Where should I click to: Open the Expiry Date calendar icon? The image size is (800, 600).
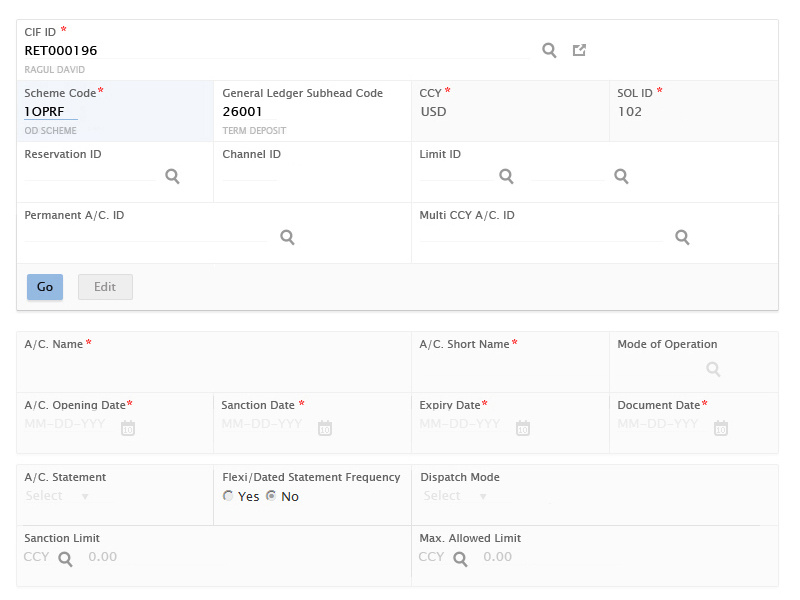523,428
